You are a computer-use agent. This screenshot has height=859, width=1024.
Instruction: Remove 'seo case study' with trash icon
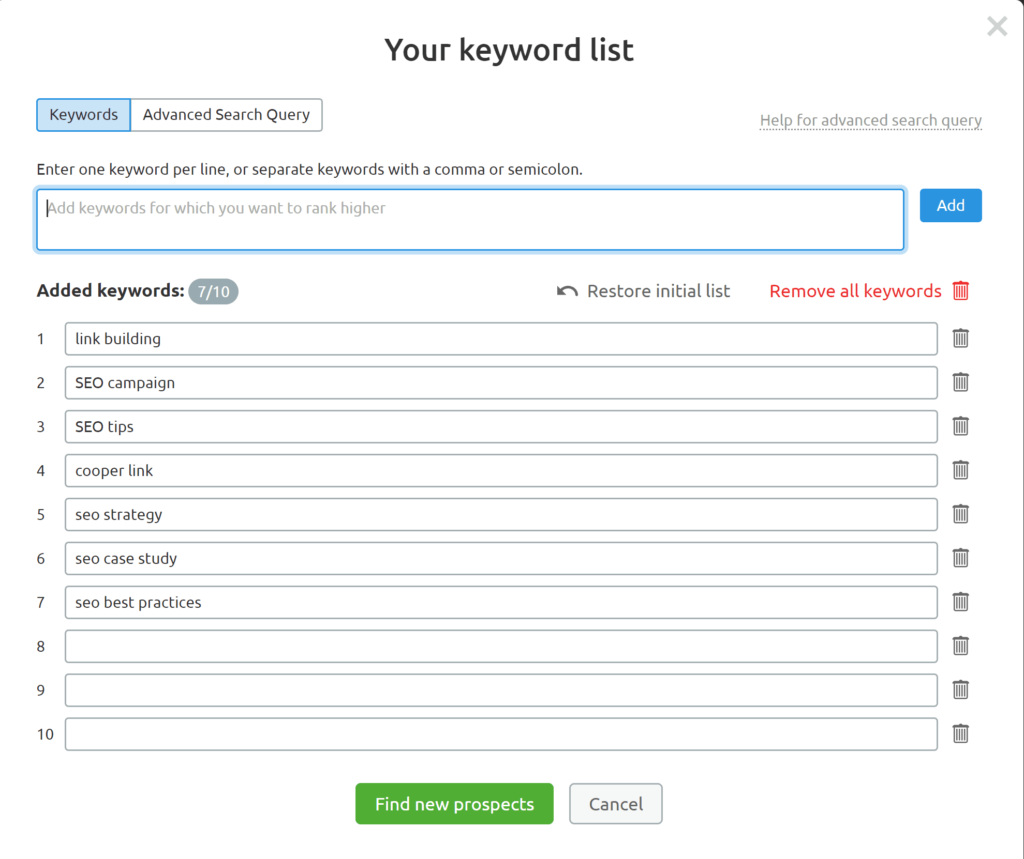960,558
